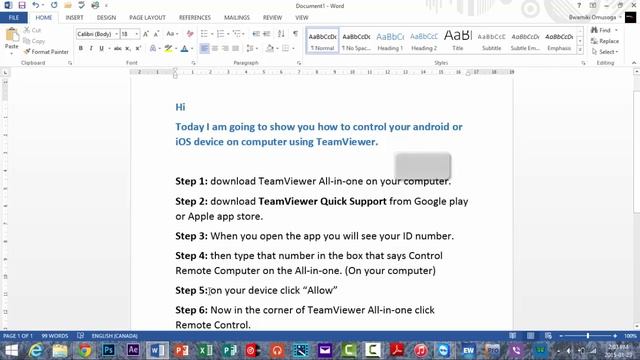Toggle subscript formatting
The height and width of the screenshot is (360, 640).
[x=128, y=49]
